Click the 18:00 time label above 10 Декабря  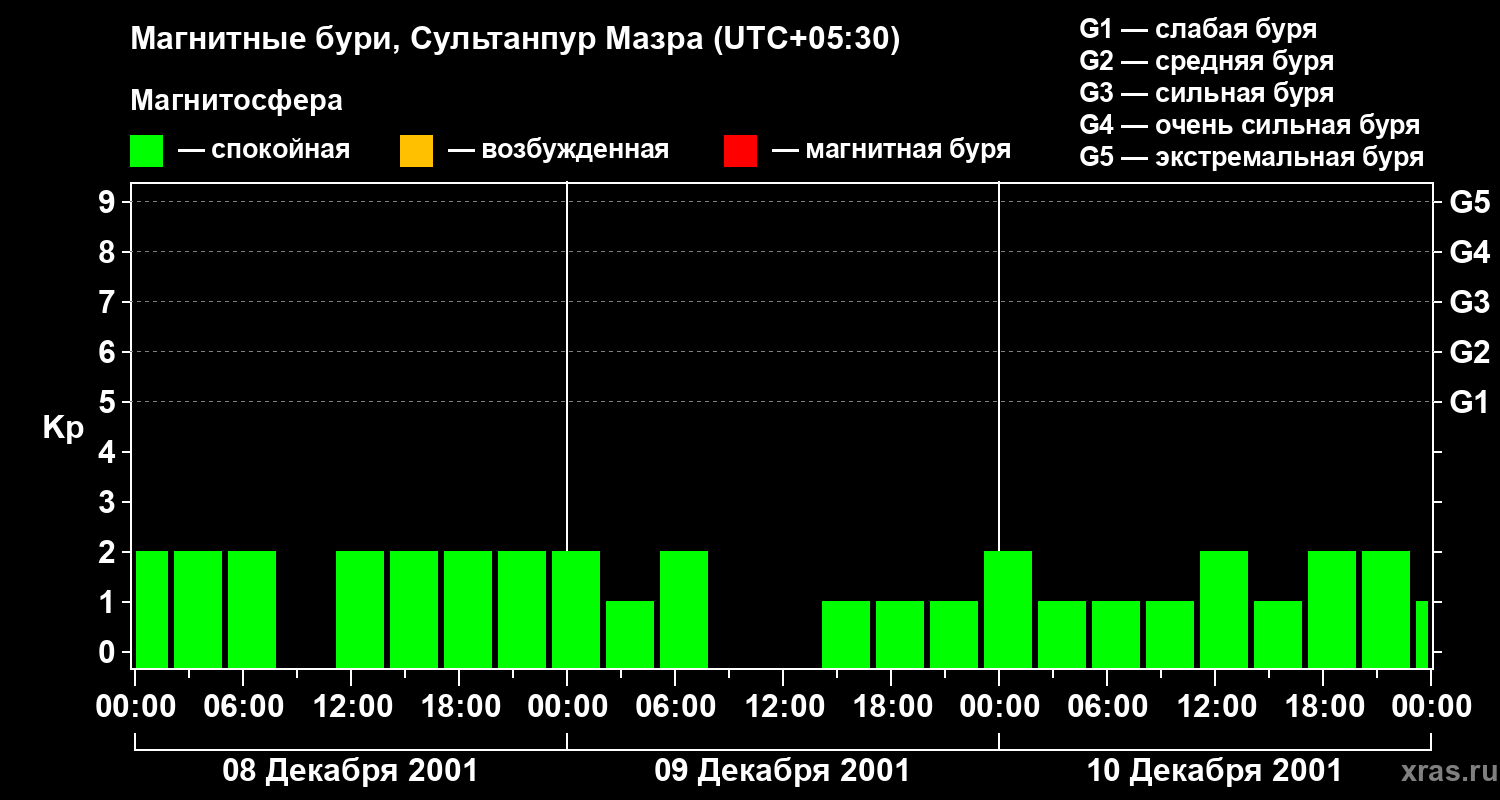pos(1323,707)
